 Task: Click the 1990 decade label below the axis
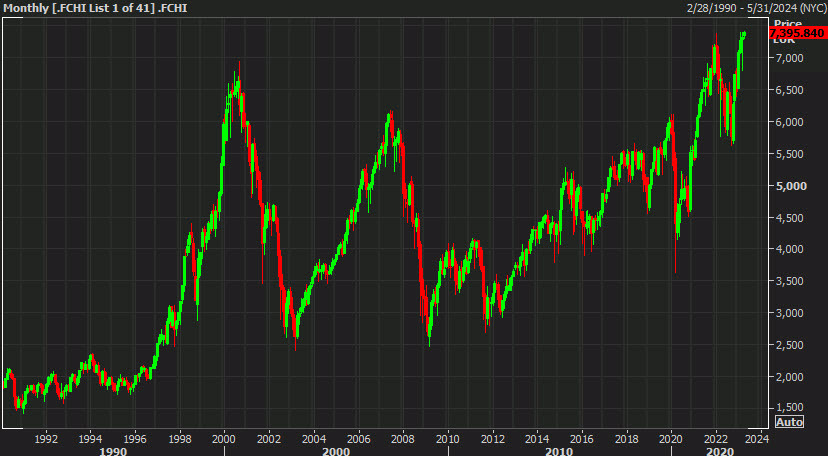pos(112,451)
